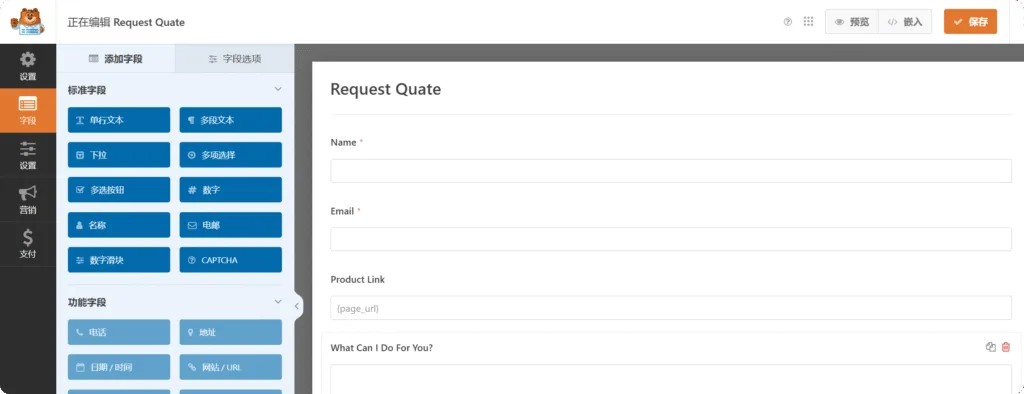Viewport: 1024px width, 394px height.
Task: Click the Email input field
Action: click(671, 239)
